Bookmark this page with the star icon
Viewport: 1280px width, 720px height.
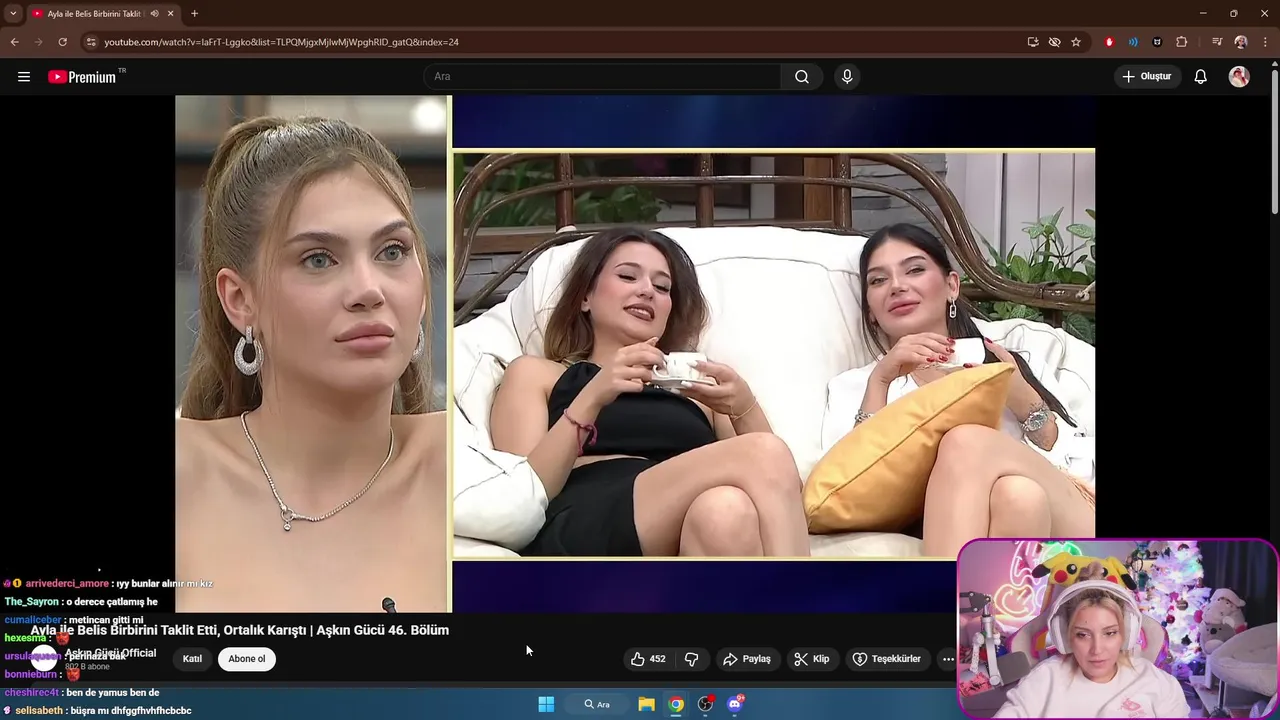point(1076,42)
